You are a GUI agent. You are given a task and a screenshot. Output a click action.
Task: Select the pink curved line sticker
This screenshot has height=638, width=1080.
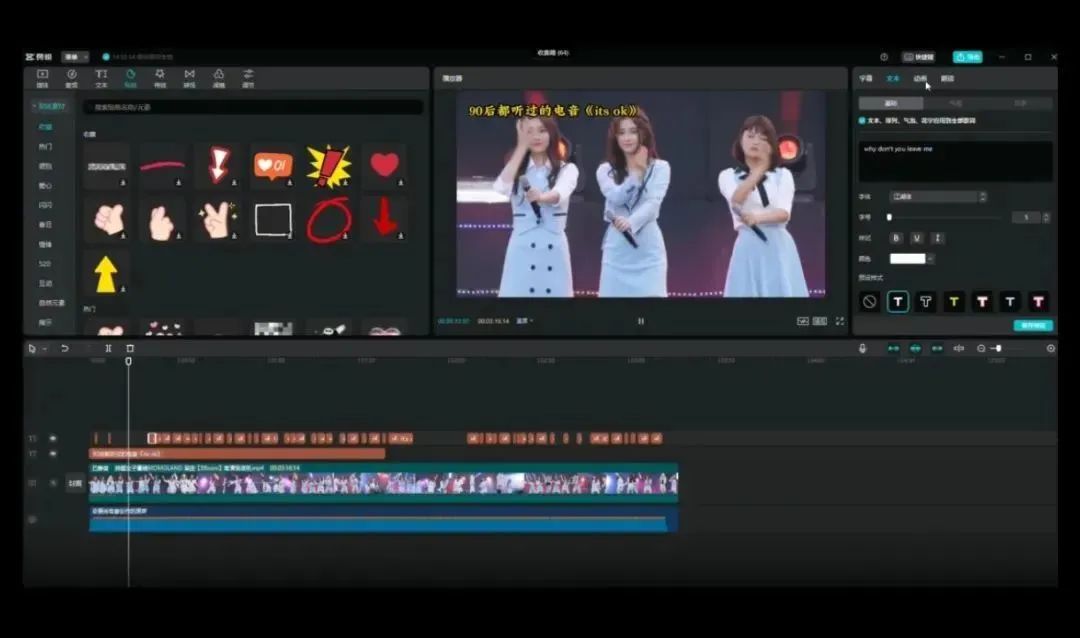(x=162, y=165)
